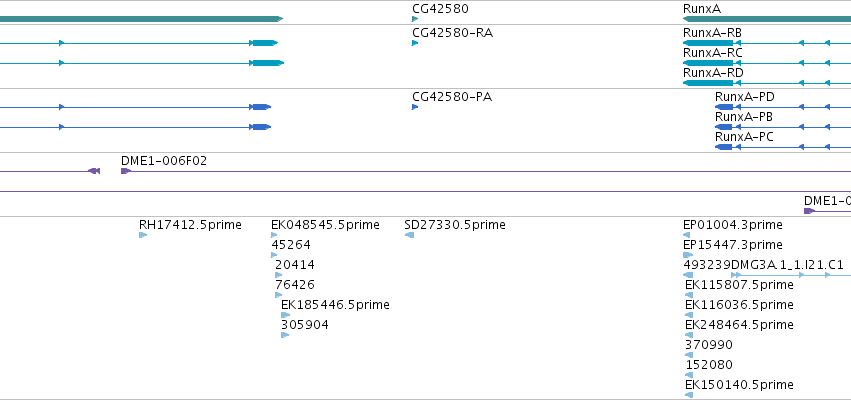Click the RunxA-PD coding exon block
This screenshot has width=851, height=400.
coord(724,107)
